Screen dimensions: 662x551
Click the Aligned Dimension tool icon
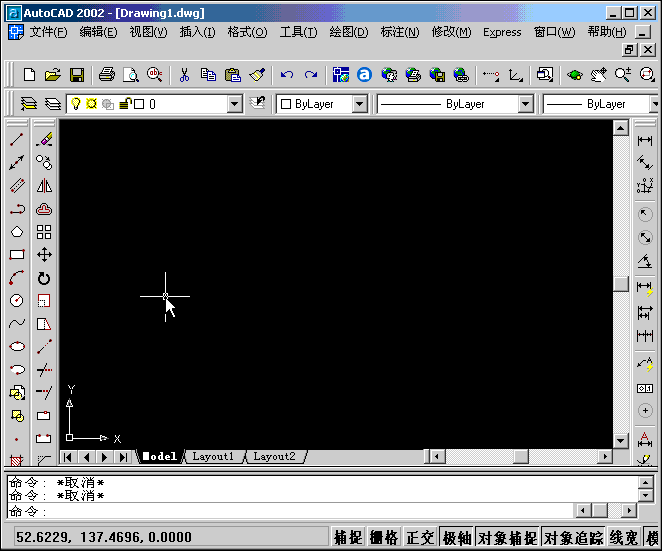coord(645,163)
